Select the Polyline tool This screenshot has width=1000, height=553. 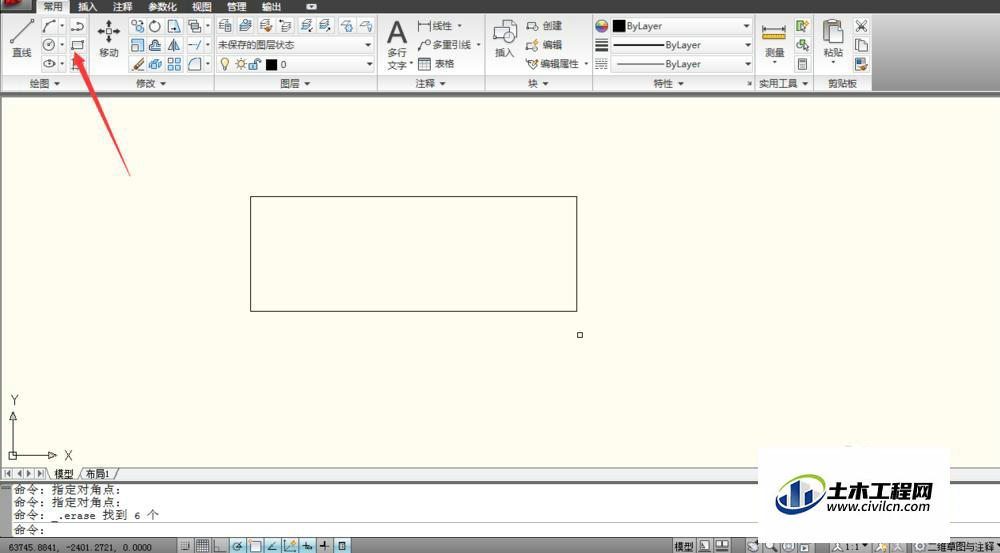point(78,26)
